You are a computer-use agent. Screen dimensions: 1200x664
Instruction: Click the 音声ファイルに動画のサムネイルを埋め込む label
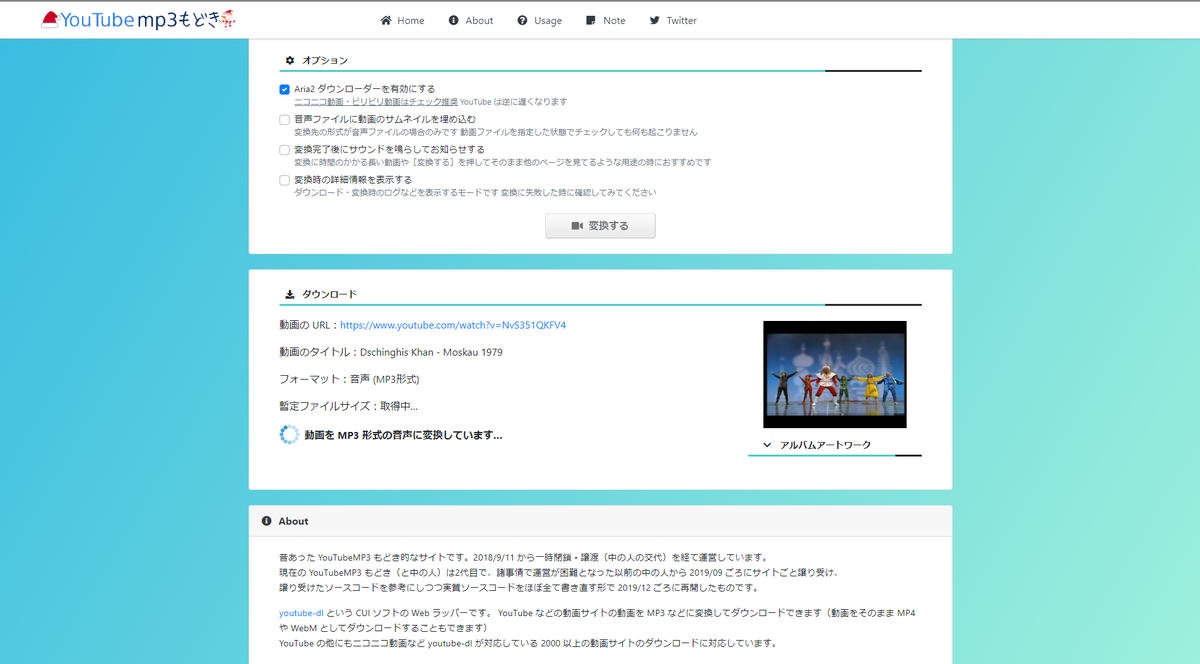coord(385,120)
